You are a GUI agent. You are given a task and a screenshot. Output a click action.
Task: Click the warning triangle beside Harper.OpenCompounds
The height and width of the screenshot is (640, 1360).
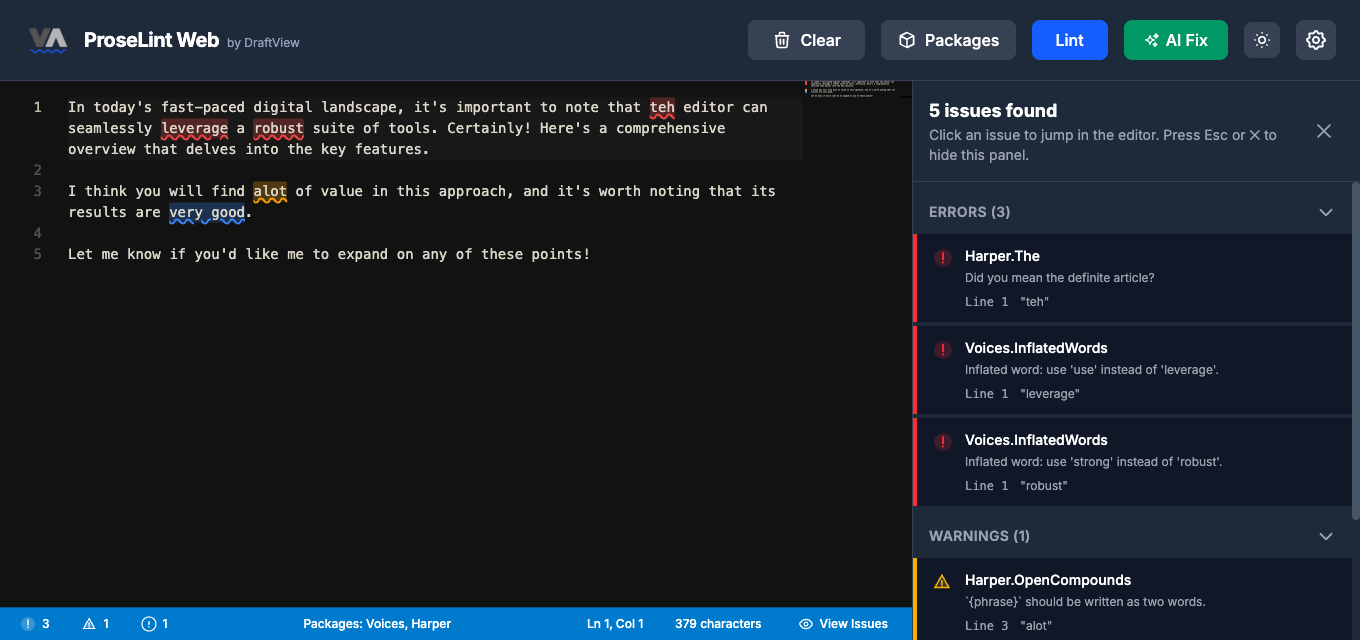(942, 581)
